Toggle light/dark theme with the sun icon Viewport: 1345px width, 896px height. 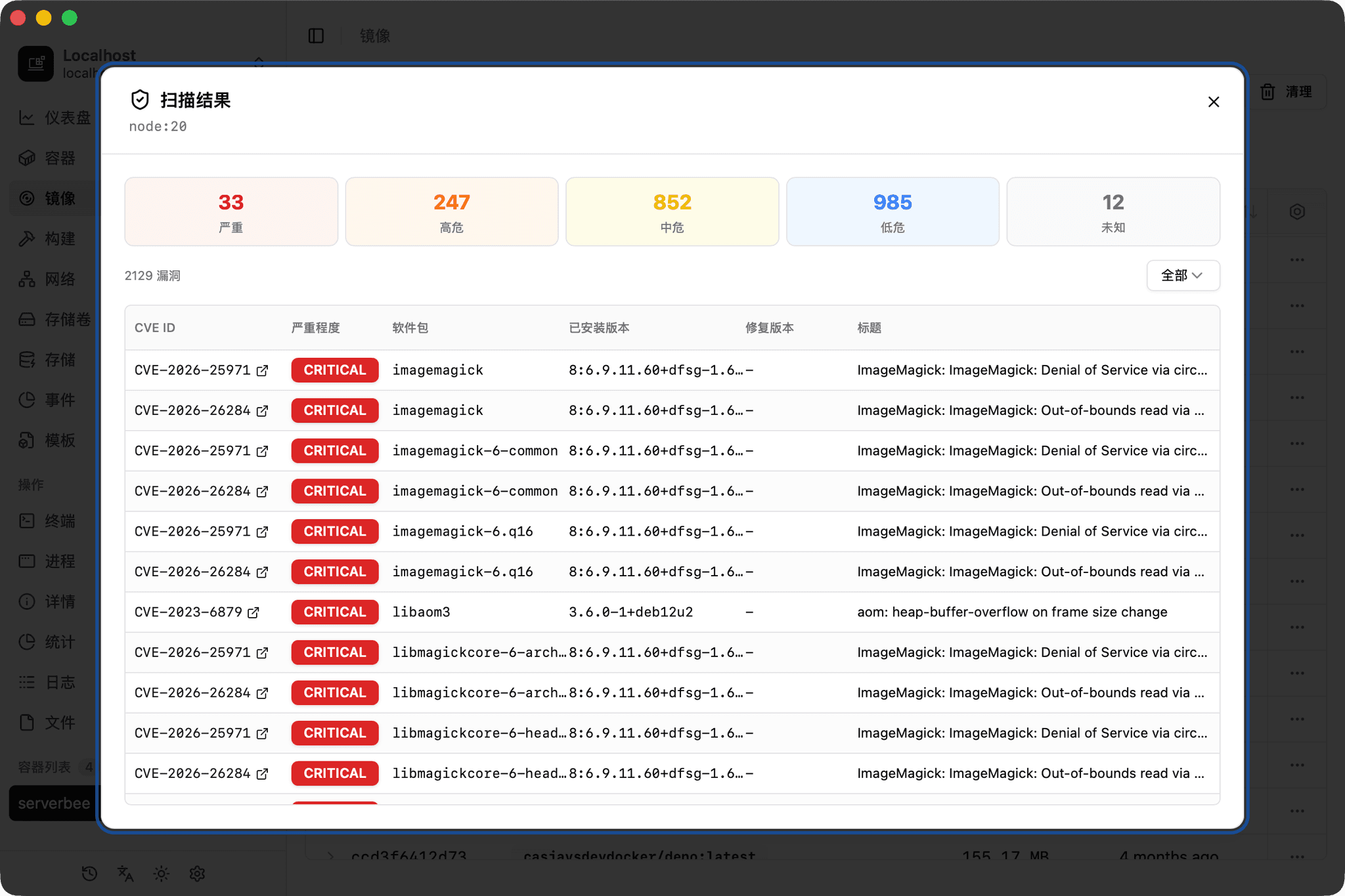pyautogui.click(x=161, y=874)
